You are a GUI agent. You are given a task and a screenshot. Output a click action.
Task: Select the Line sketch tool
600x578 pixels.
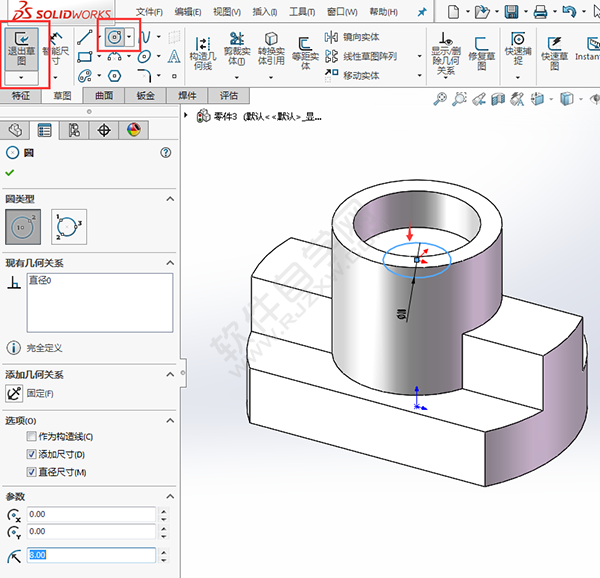pyautogui.click(x=85, y=37)
